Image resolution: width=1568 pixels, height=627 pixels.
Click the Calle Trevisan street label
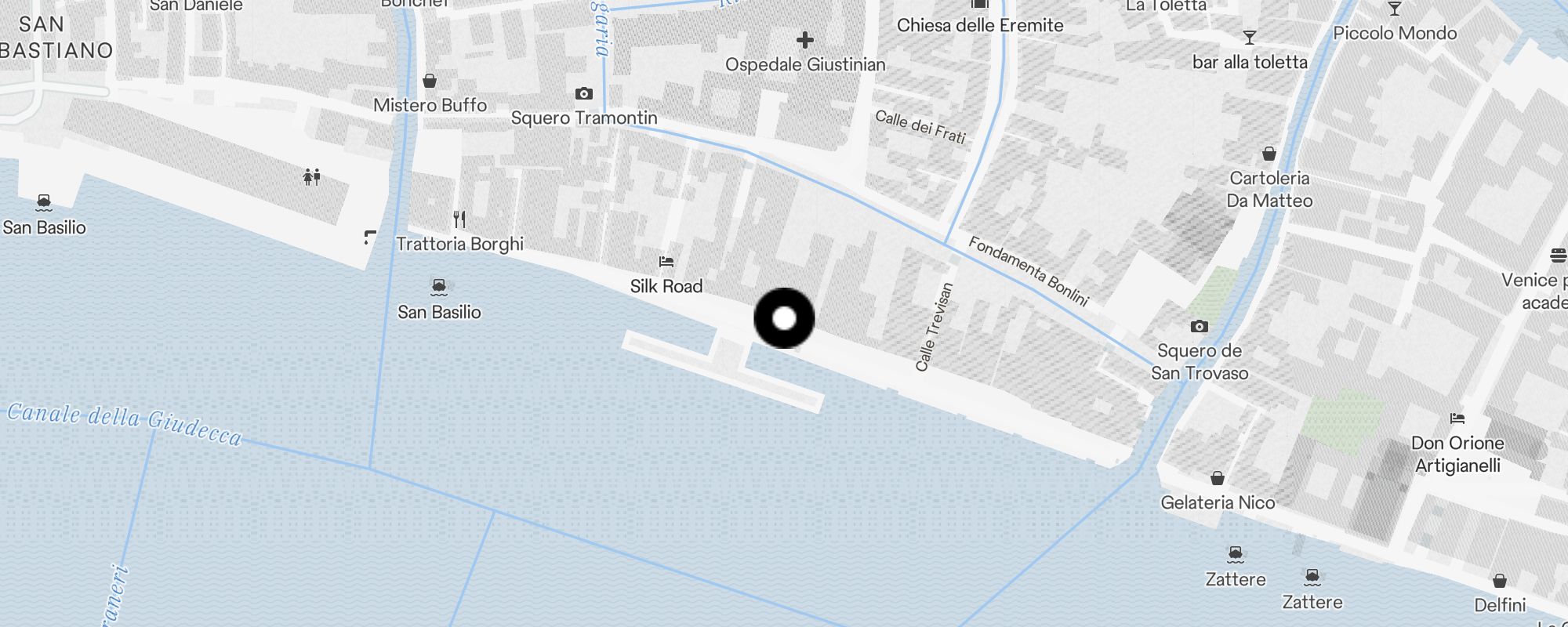[934, 327]
